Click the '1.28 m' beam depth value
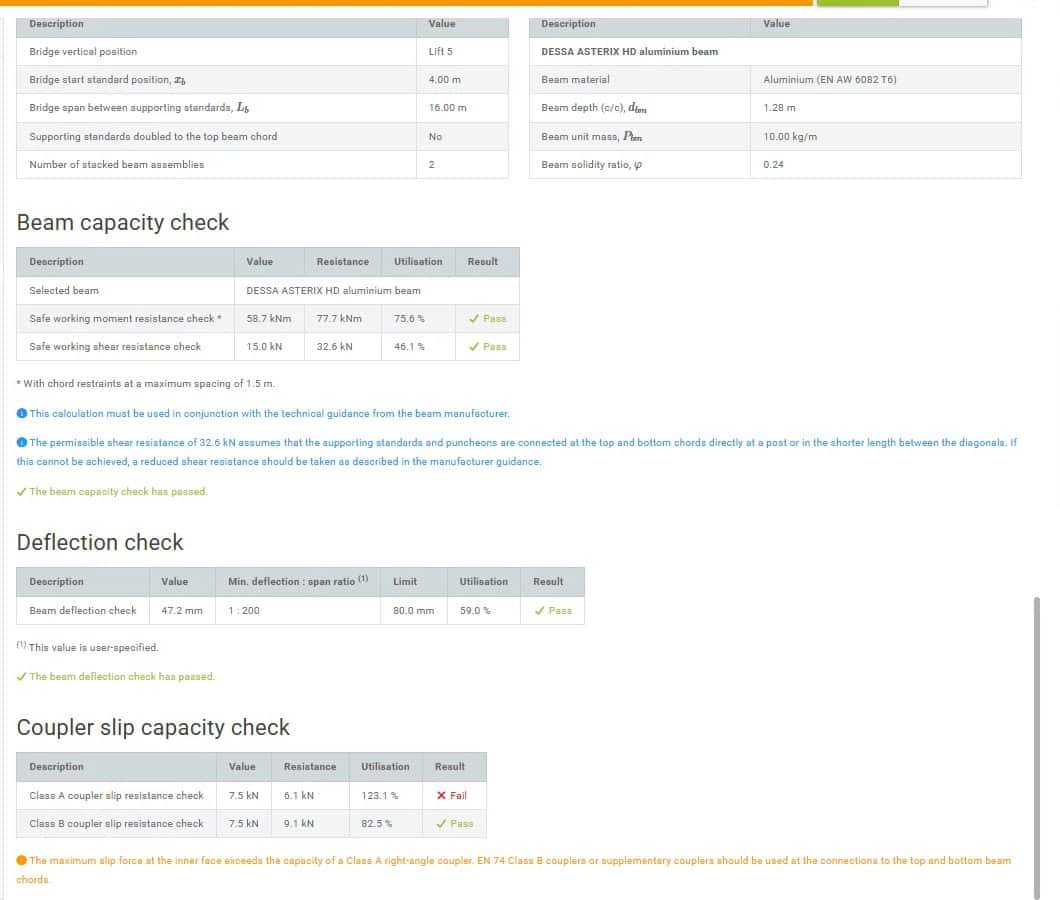 click(x=779, y=108)
